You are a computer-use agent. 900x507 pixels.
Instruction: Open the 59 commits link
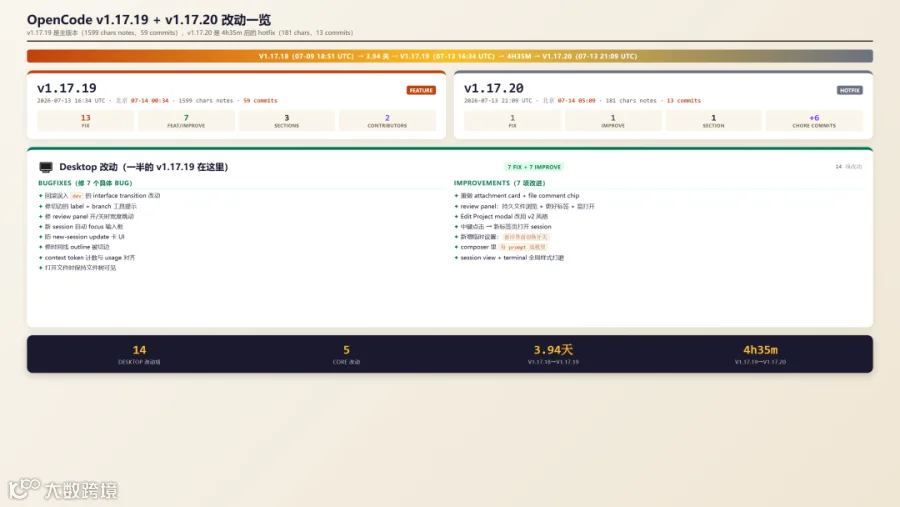click(260, 100)
